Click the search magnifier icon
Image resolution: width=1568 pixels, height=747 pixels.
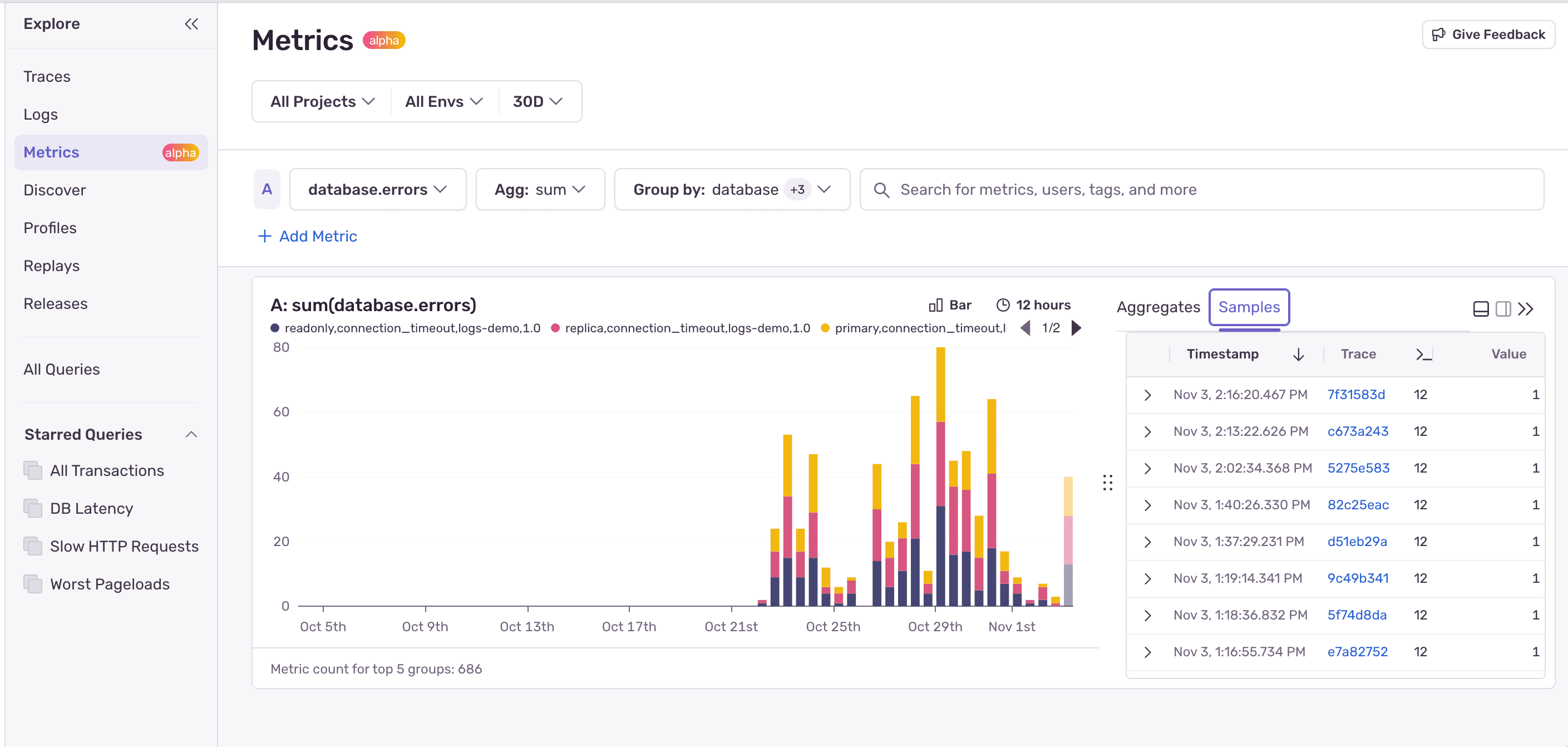click(x=881, y=189)
